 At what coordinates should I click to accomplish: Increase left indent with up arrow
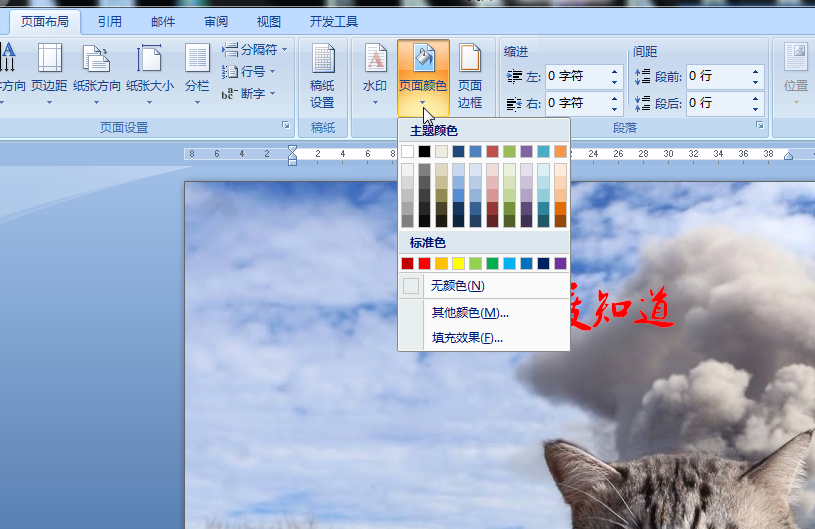614,72
